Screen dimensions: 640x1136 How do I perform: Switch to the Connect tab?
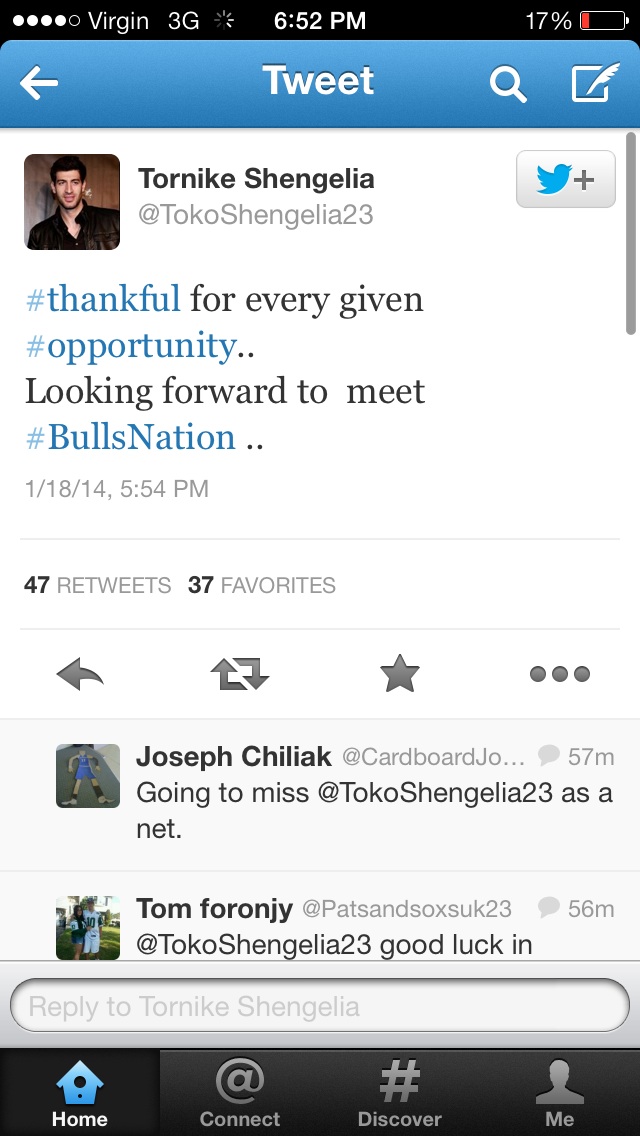[x=240, y=1092]
